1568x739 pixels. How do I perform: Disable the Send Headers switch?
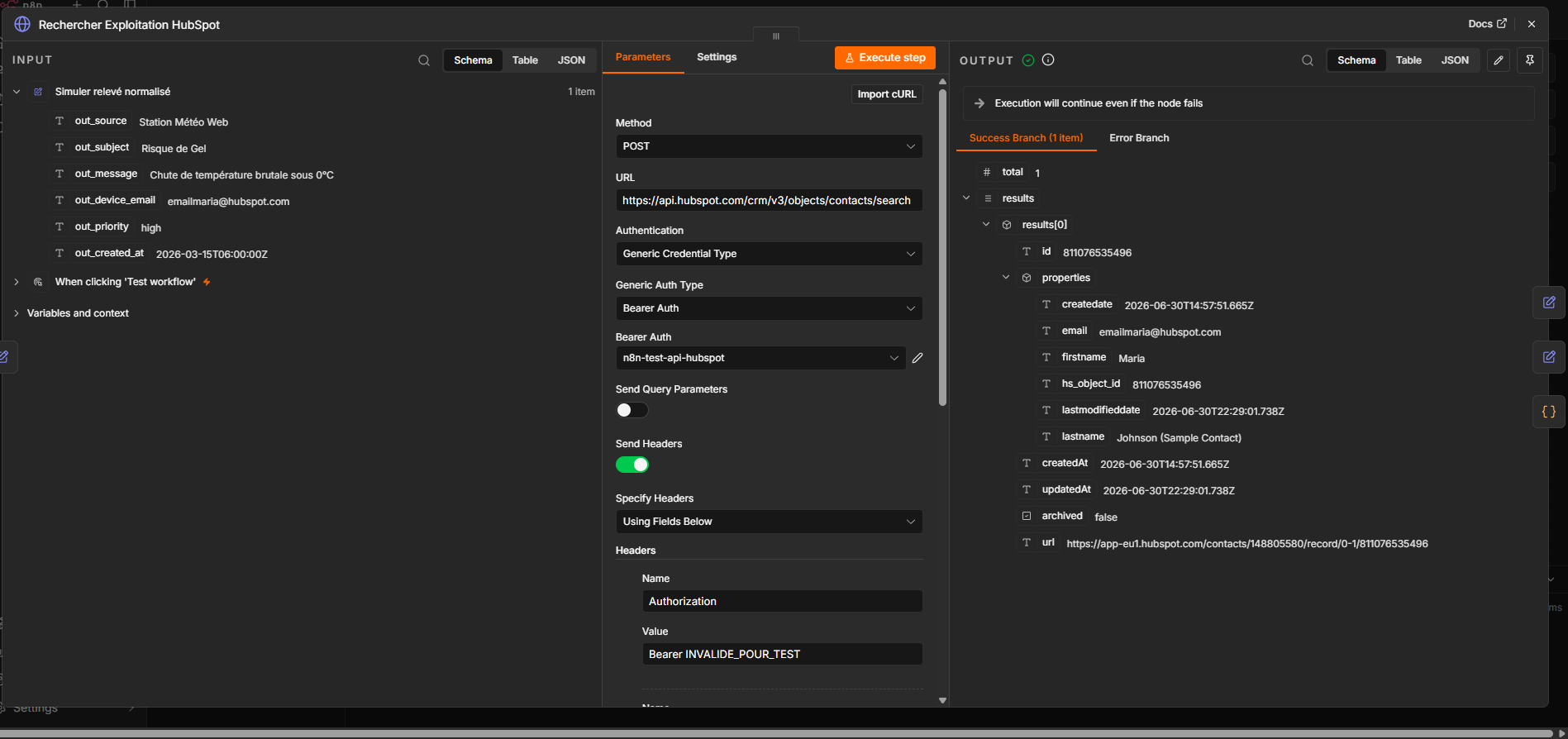(x=632, y=465)
